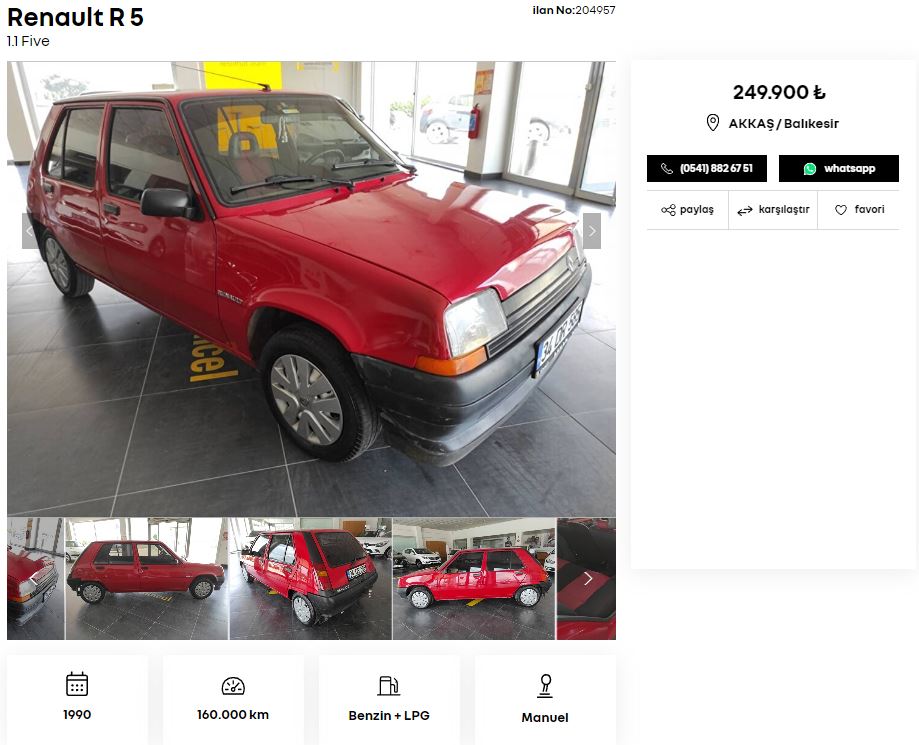The height and width of the screenshot is (745, 919).
Task: Click the gear shift icon above Manuel
Action: click(x=545, y=686)
